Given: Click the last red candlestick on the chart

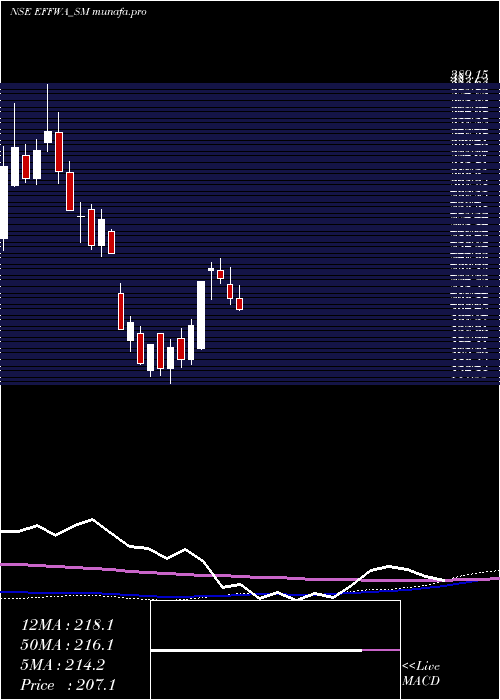Looking at the screenshot, I should click(x=239, y=304).
